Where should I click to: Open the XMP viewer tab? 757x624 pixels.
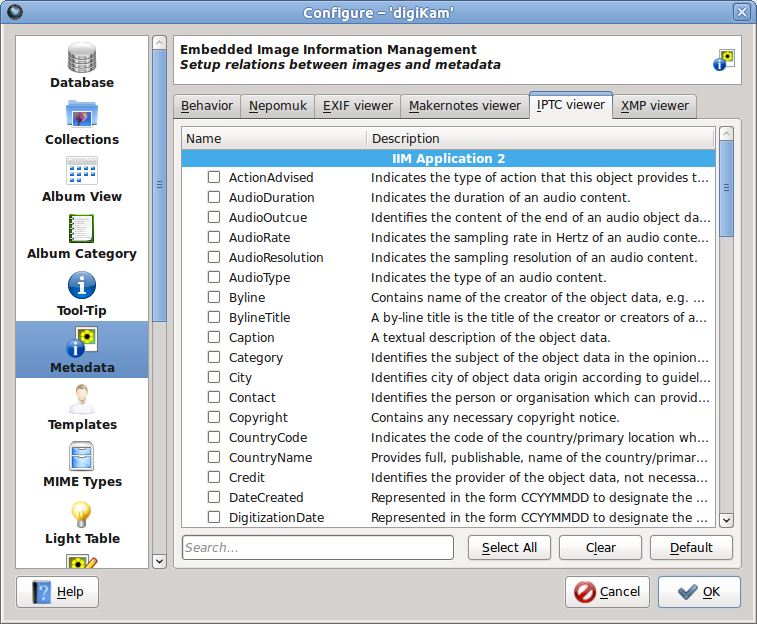click(x=655, y=106)
